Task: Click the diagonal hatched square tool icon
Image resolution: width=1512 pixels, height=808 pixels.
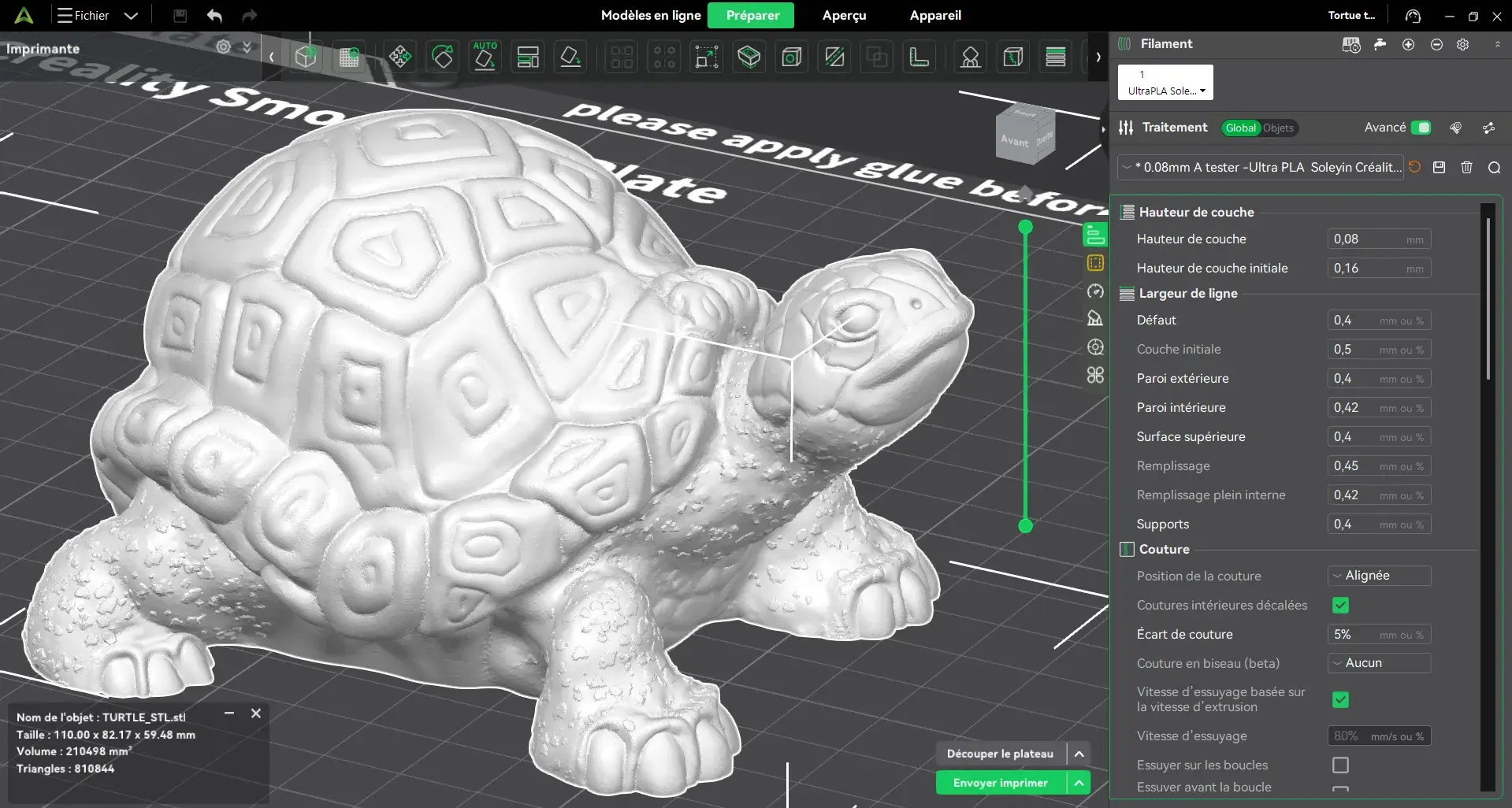Action: tap(834, 57)
